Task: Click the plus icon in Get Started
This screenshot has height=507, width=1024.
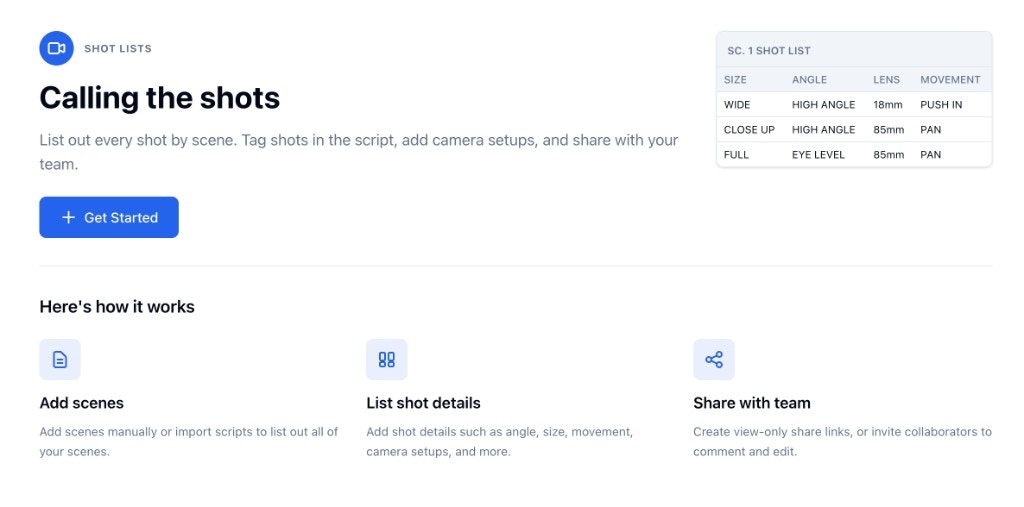Action: 68,218
